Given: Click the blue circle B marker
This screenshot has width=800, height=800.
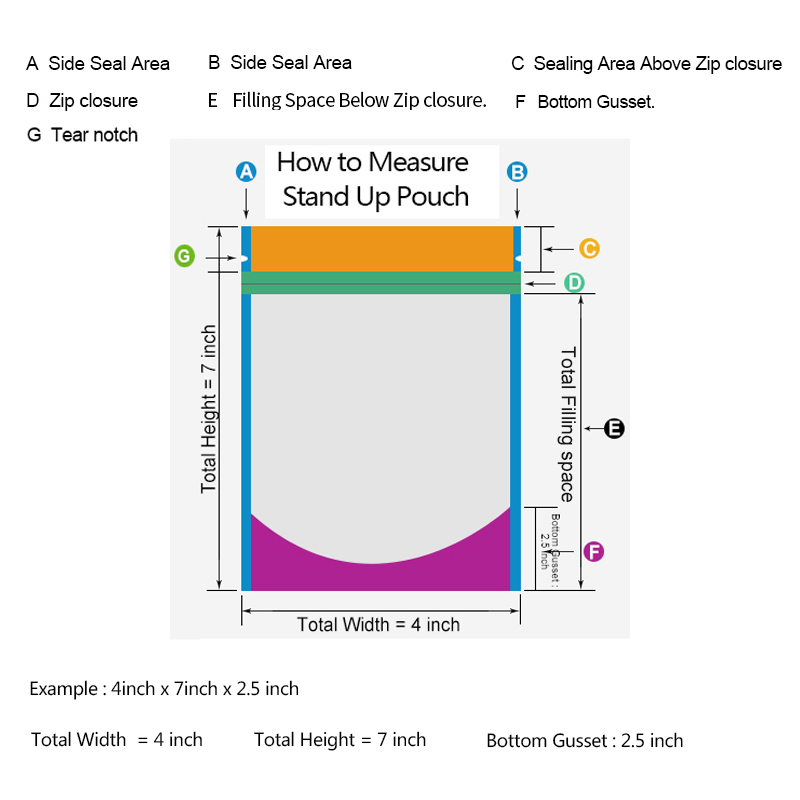Looking at the screenshot, I should [x=517, y=172].
